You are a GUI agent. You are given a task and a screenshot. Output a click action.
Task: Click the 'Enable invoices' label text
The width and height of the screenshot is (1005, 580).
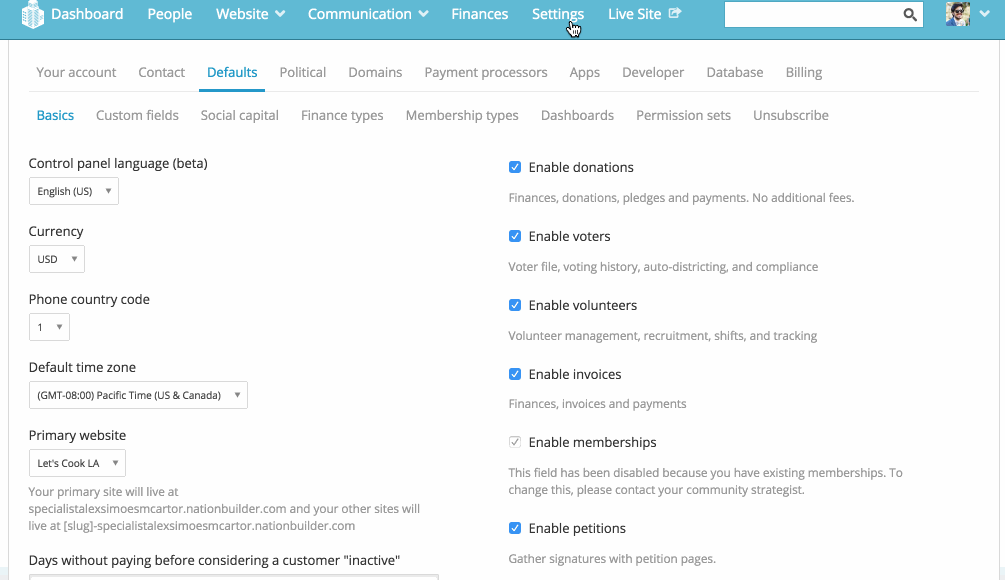point(575,374)
